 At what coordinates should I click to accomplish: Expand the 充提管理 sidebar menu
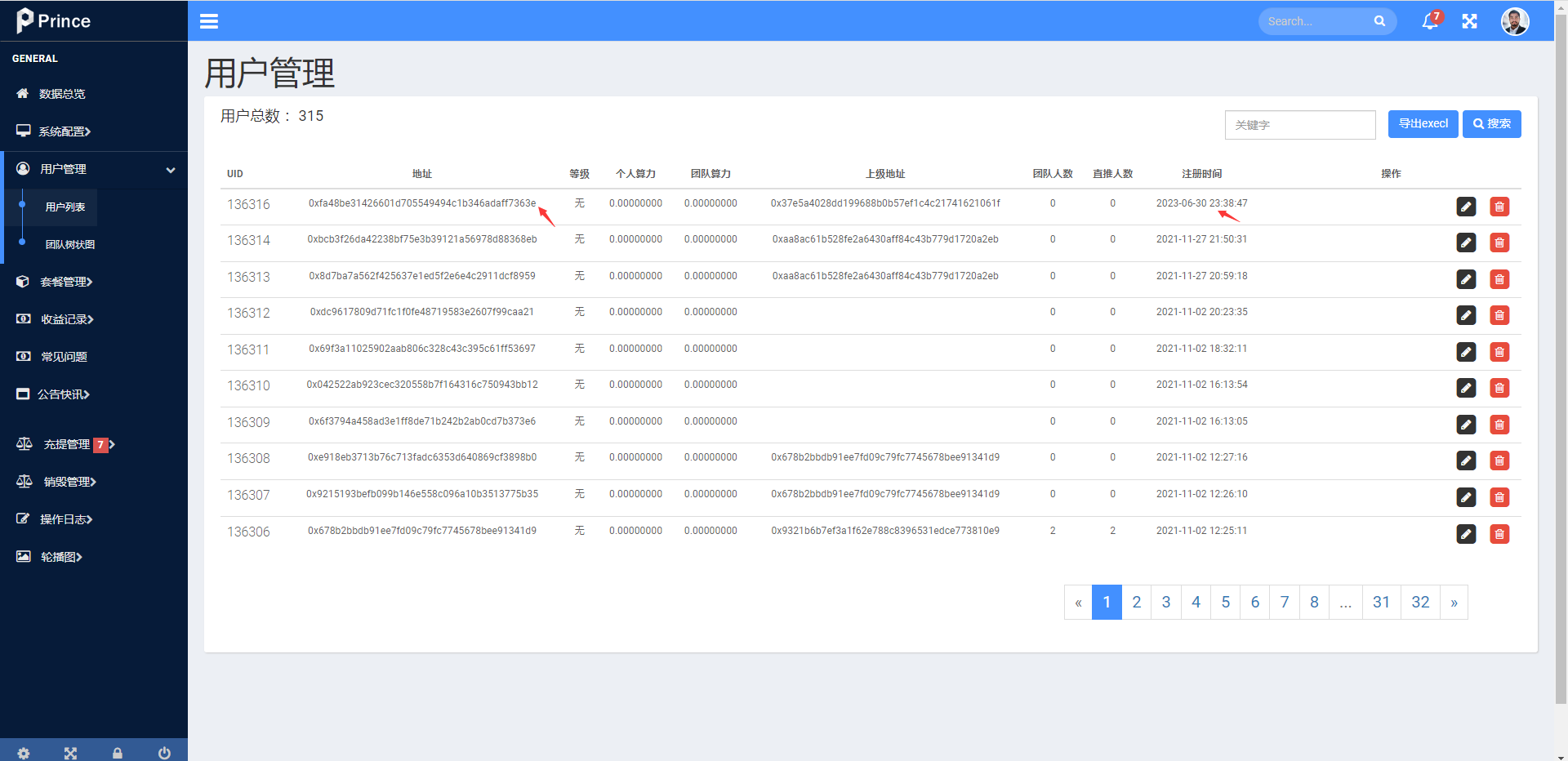[67, 444]
